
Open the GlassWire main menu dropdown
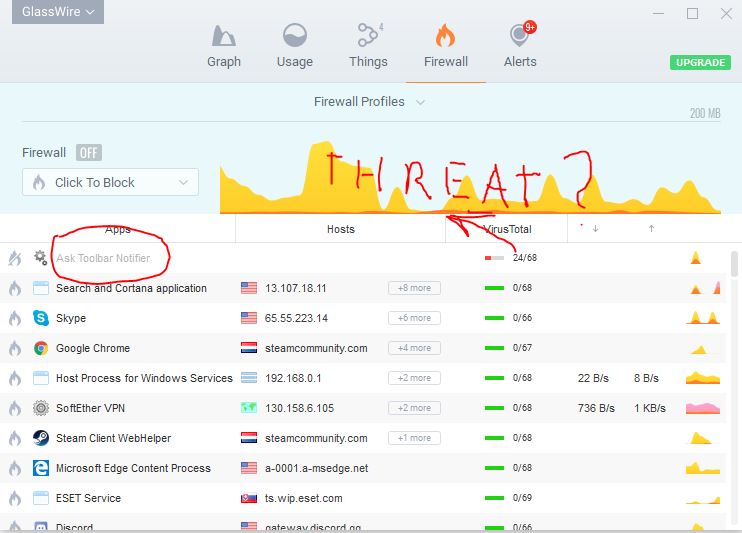(x=58, y=11)
